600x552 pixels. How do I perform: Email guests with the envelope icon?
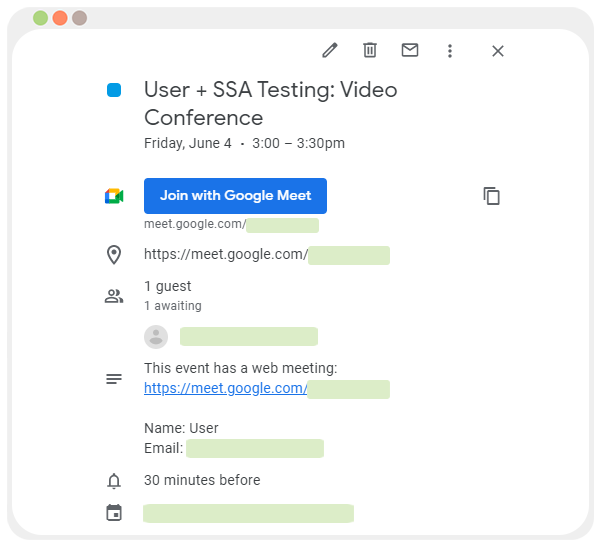coord(410,50)
